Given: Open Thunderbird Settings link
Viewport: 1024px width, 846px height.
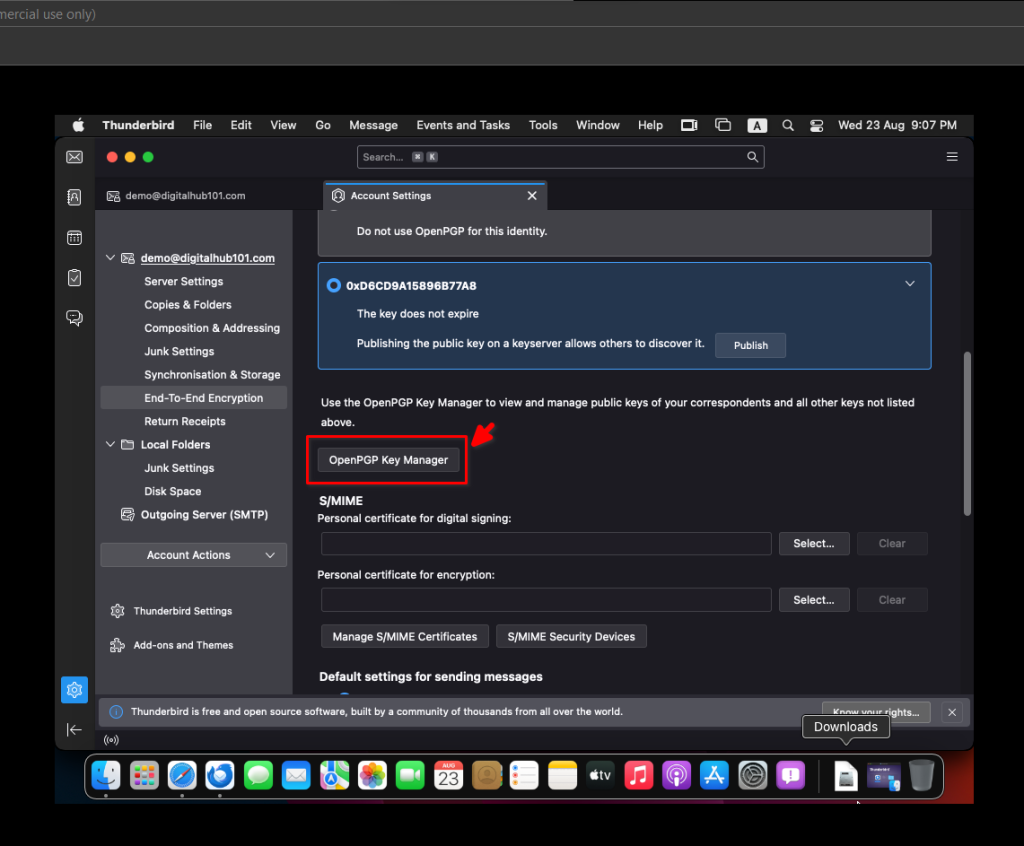Looking at the screenshot, I should click(x=183, y=611).
